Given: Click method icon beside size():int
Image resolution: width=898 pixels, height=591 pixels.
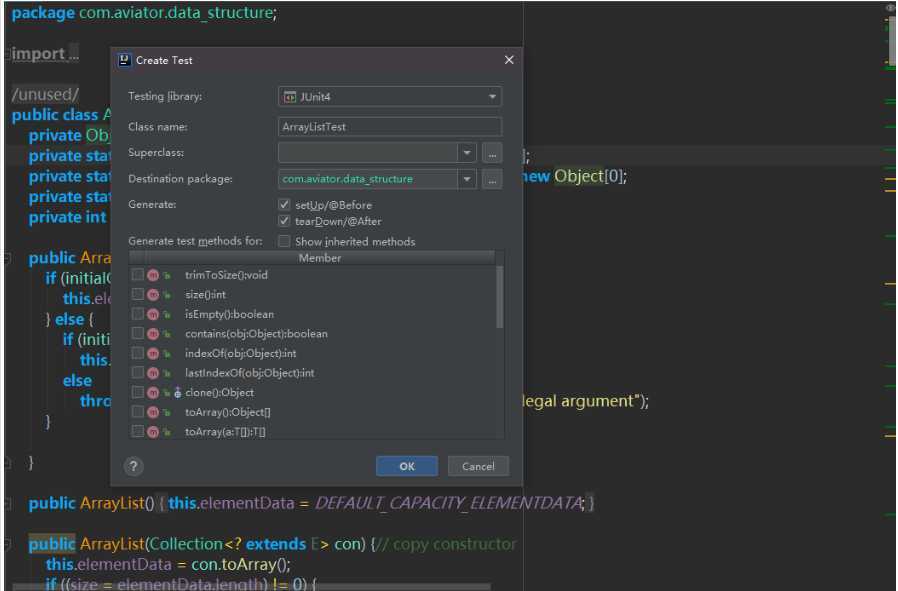Looking at the screenshot, I should click(x=153, y=295).
